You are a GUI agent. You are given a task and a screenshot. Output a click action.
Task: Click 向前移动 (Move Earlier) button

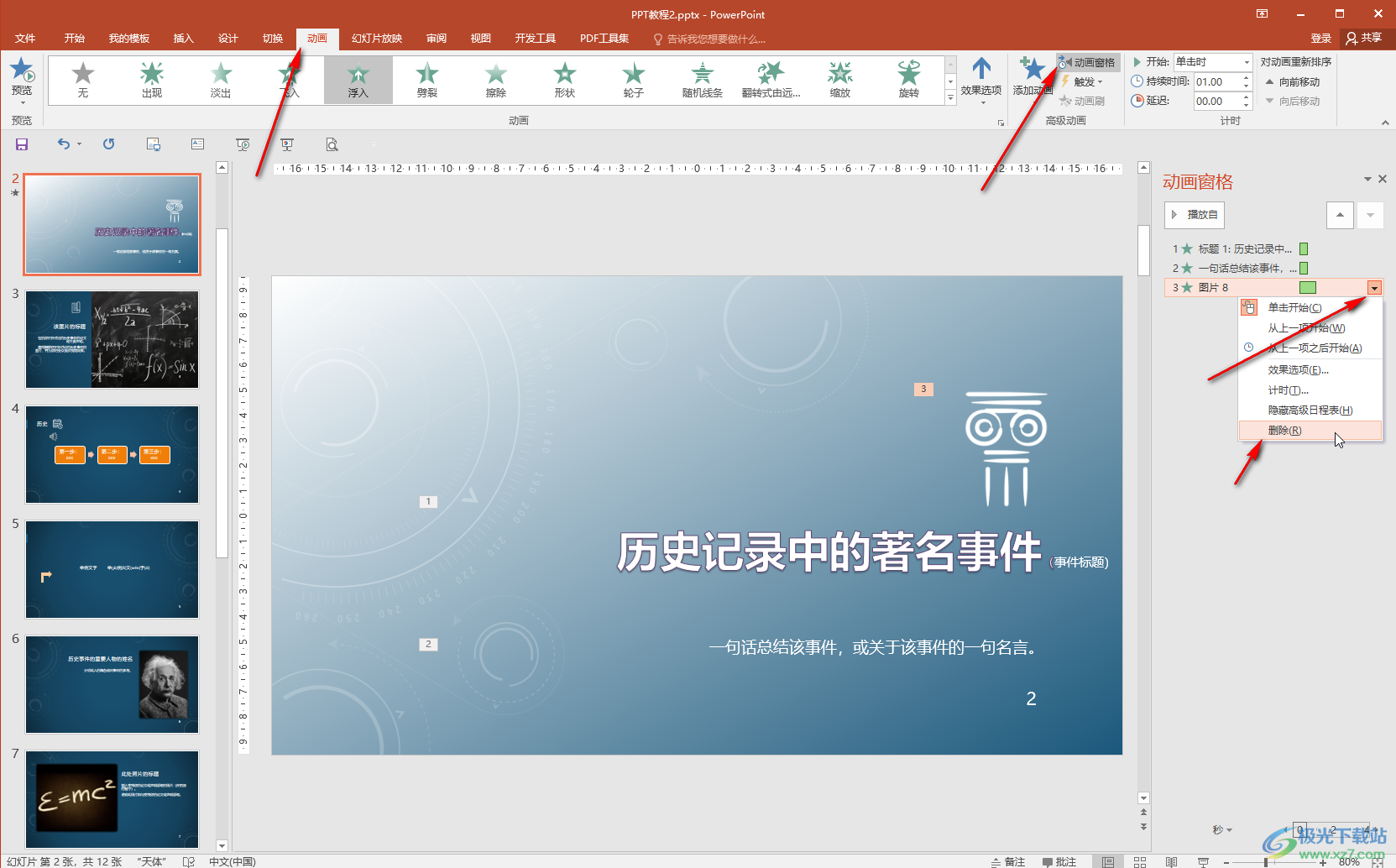(1293, 82)
